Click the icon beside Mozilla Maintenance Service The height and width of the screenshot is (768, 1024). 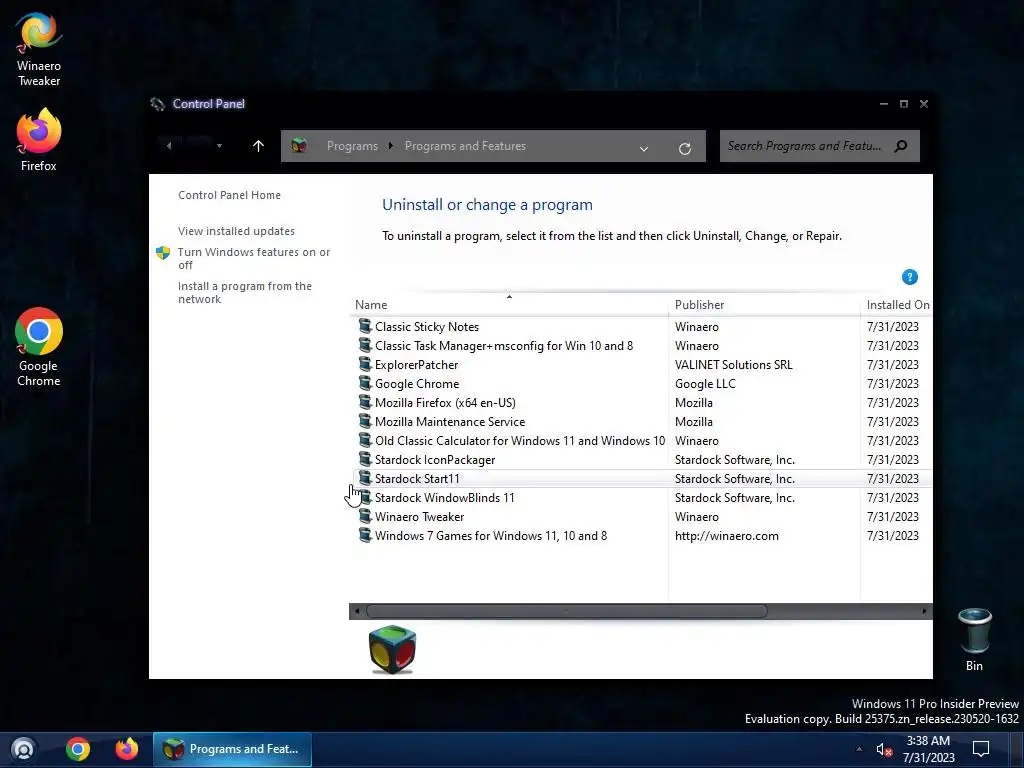[x=365, y=421]
